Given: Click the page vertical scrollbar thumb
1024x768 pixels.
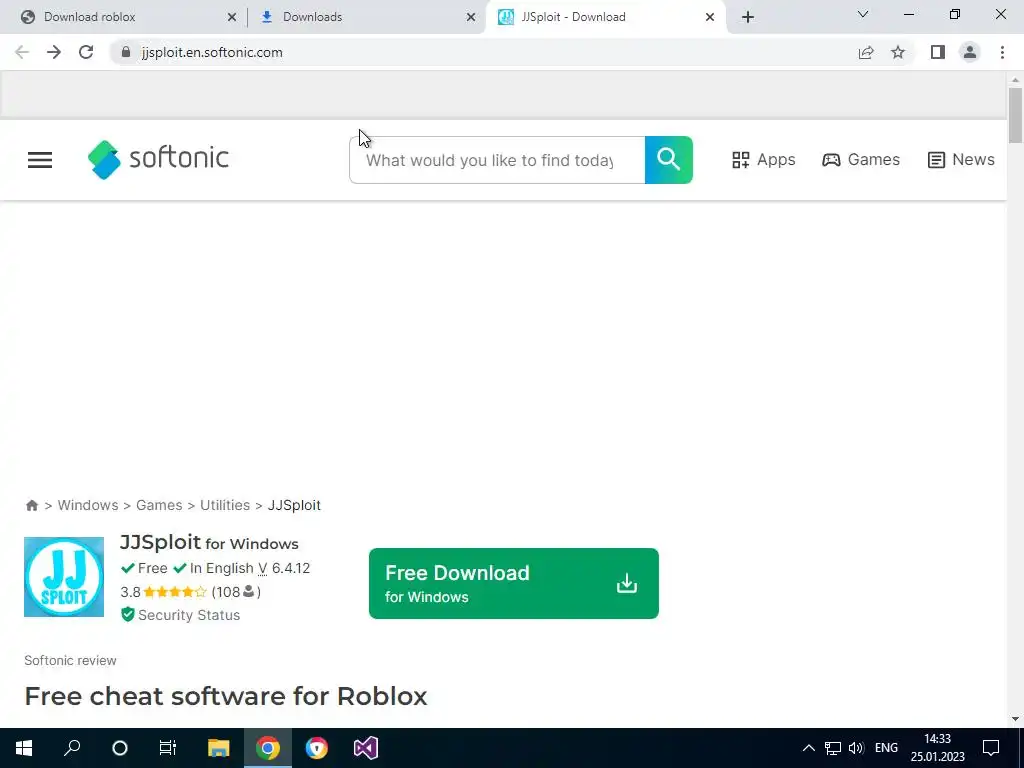Looking at the screenshot, I should click(x=1015, y=115).
